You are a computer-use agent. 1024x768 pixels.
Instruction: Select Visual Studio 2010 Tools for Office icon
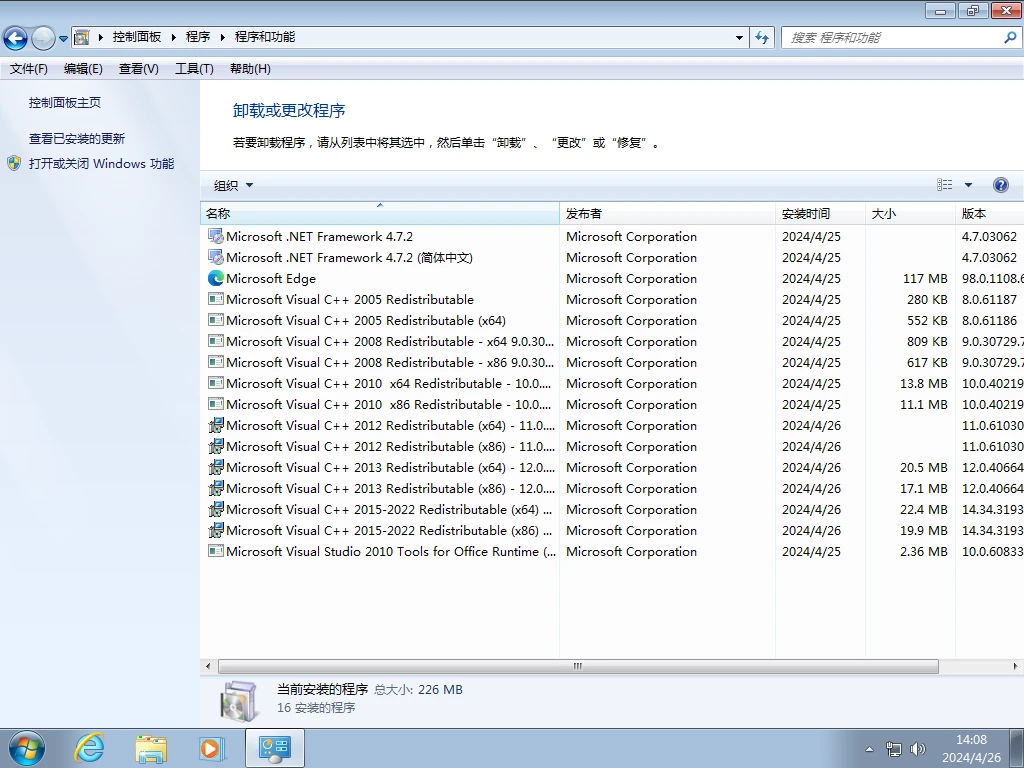216,551
